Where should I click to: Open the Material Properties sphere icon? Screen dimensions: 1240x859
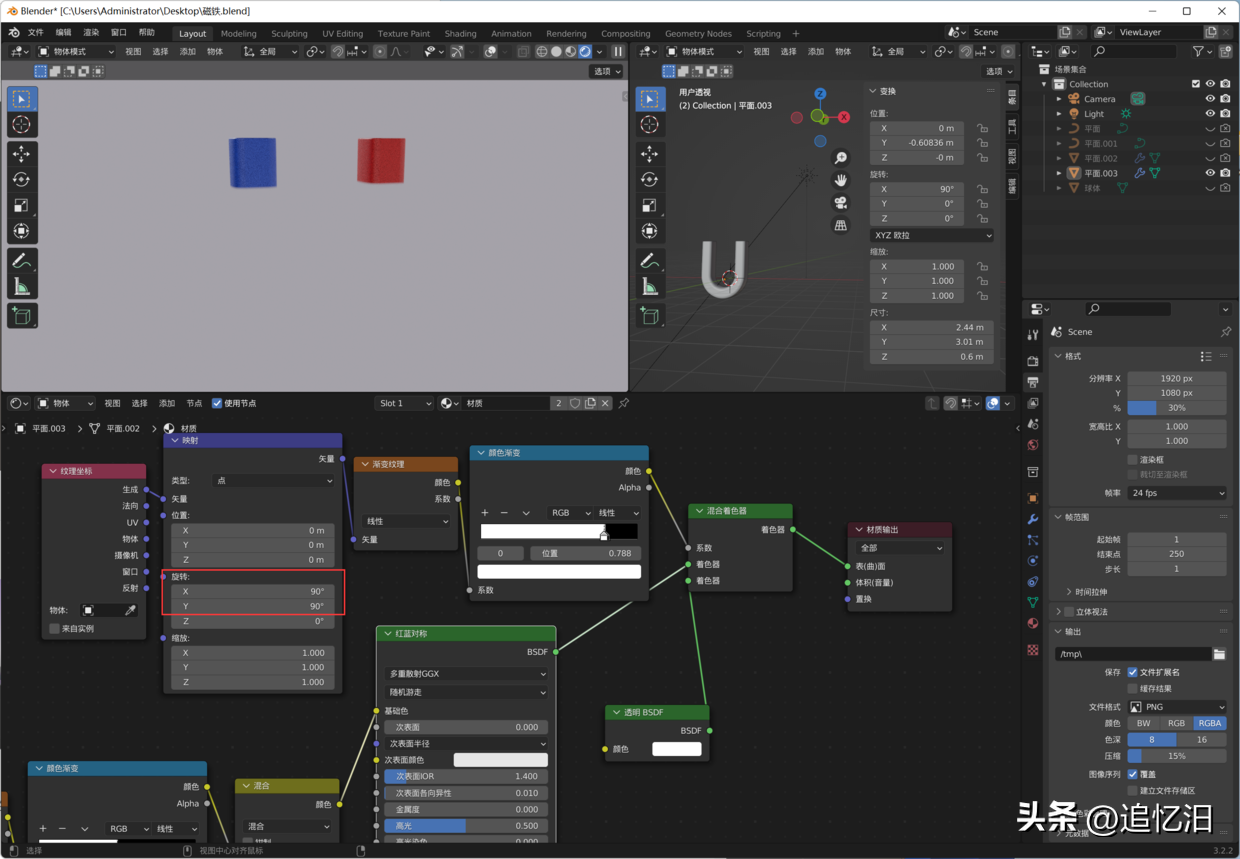(1032, 623)
